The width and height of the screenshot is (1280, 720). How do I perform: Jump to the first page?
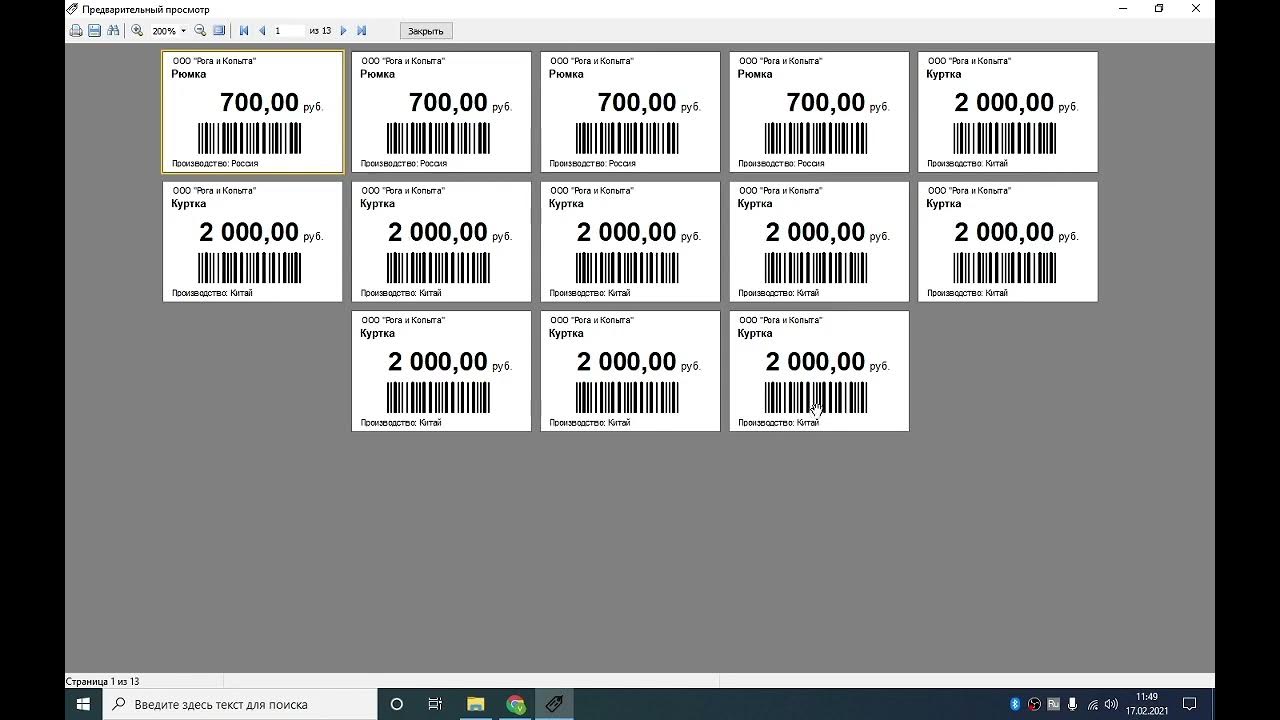(x=244, y=31)
